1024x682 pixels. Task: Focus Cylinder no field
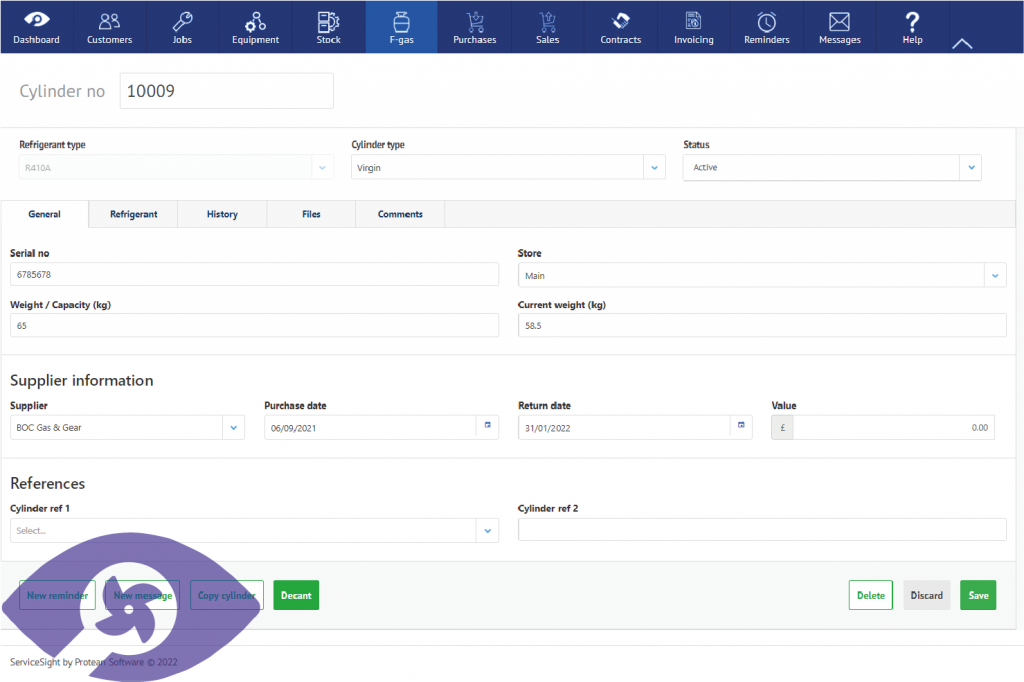(x=227, y=91)
